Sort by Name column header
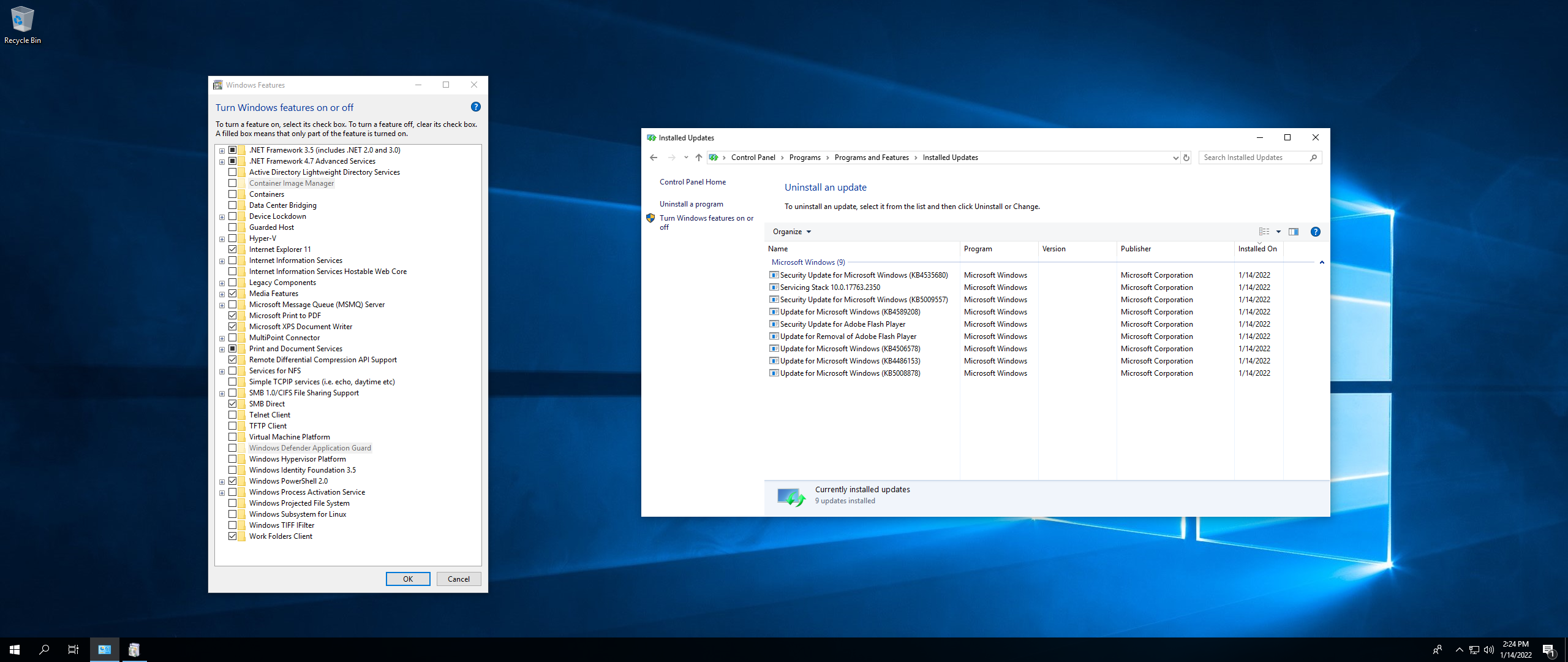This screenshot has height=662, width=1568. click(x=862, y=249)
